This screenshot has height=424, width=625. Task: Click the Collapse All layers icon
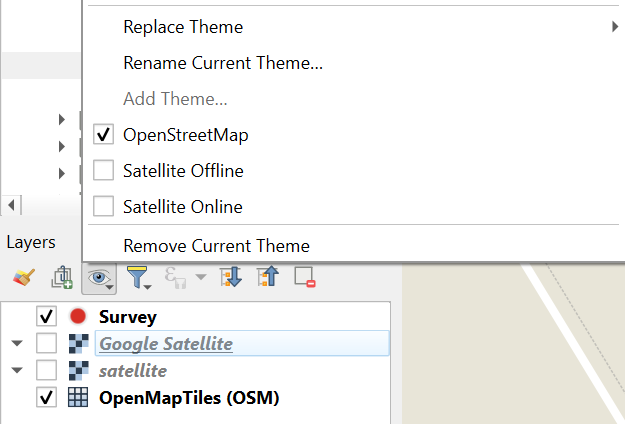268,277
